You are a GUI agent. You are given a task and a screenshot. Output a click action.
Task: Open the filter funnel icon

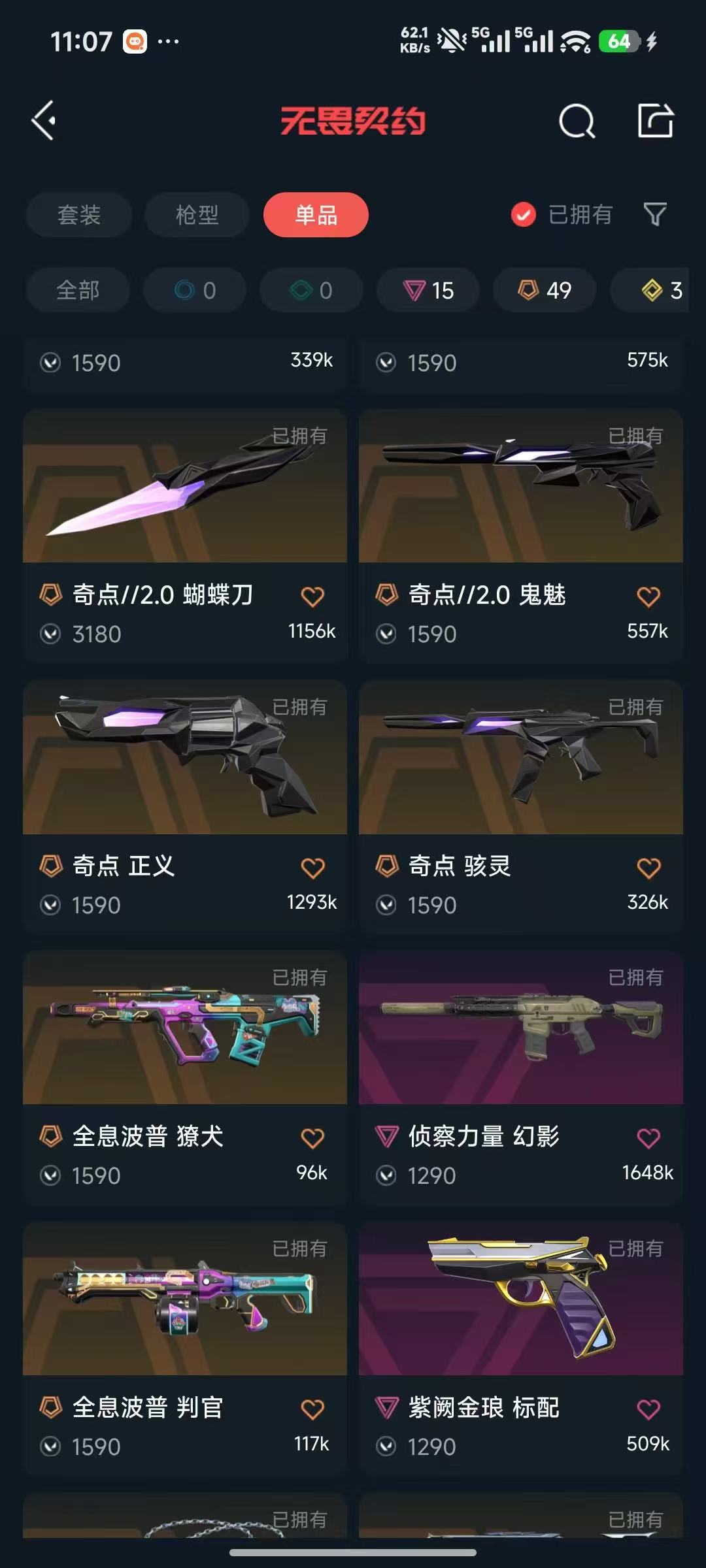pyautogui.click(x=654, y=214)
